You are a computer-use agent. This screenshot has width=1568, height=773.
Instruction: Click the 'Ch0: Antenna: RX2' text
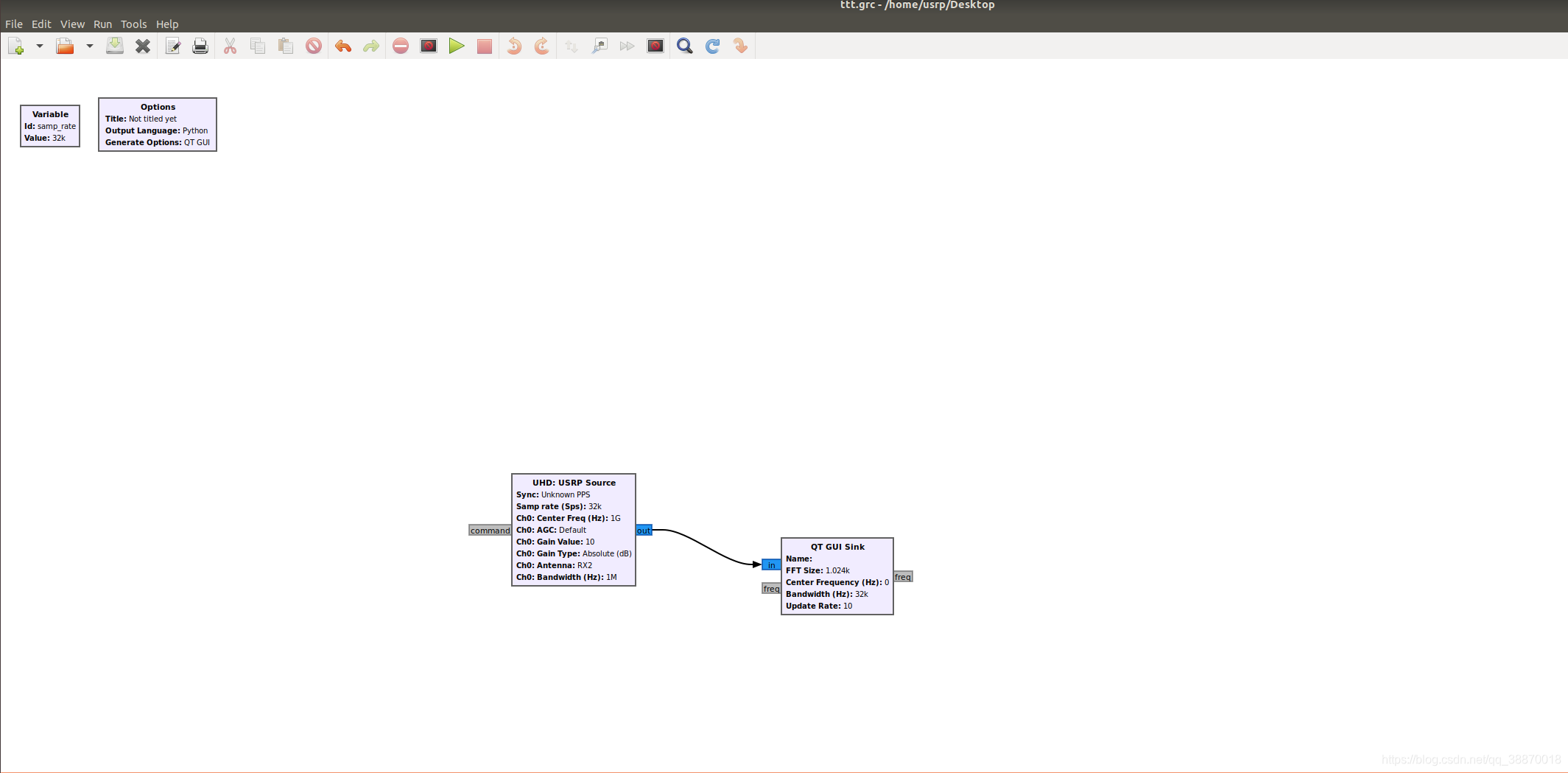click(x=554, y=565)
